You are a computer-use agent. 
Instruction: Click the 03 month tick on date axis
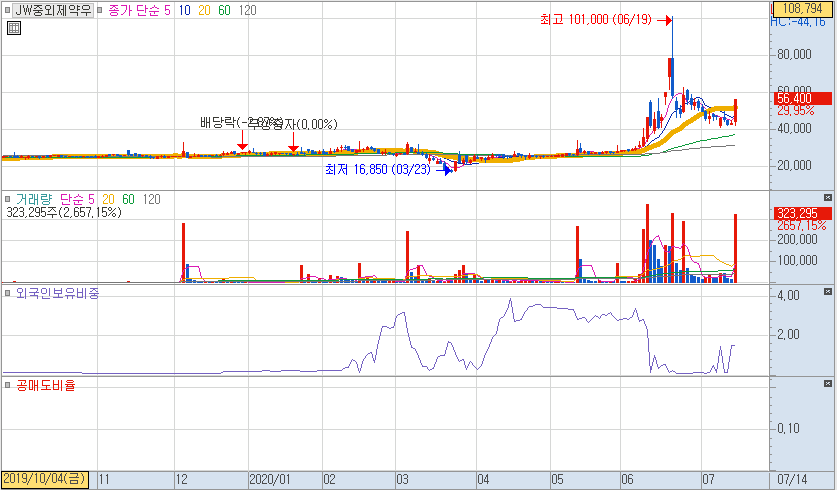[x=402, y=479]
